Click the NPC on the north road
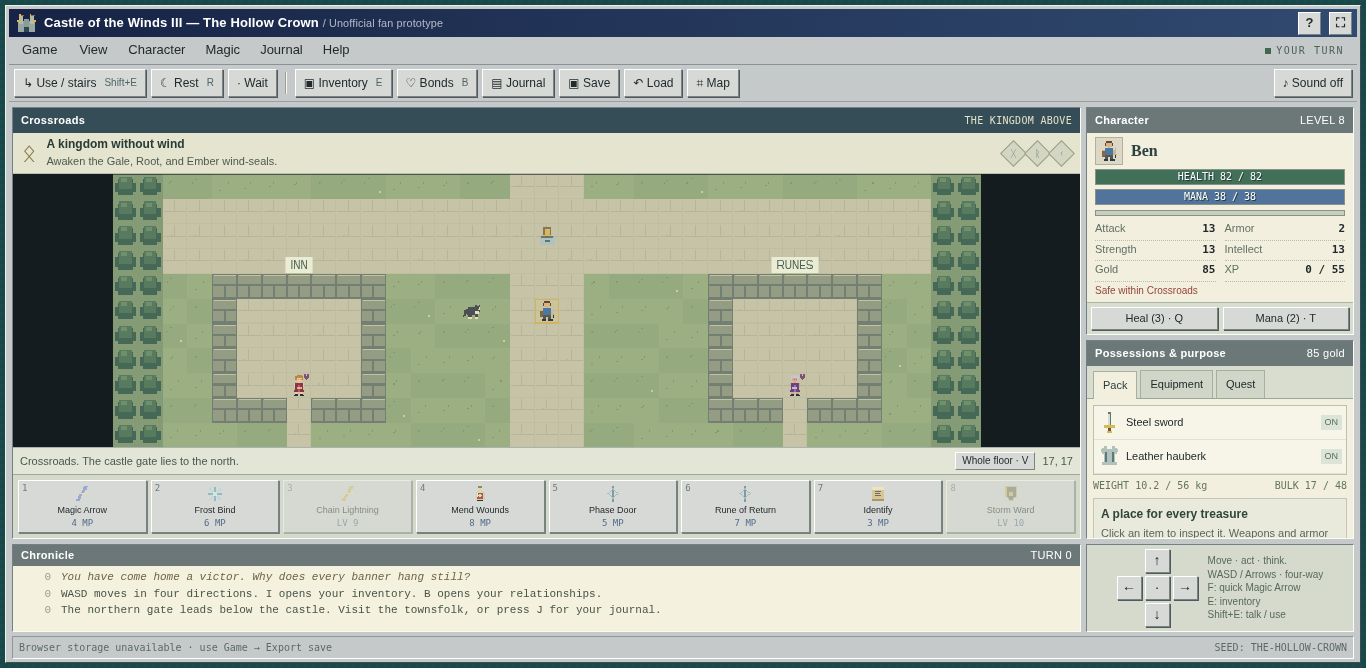 [547, 235]
